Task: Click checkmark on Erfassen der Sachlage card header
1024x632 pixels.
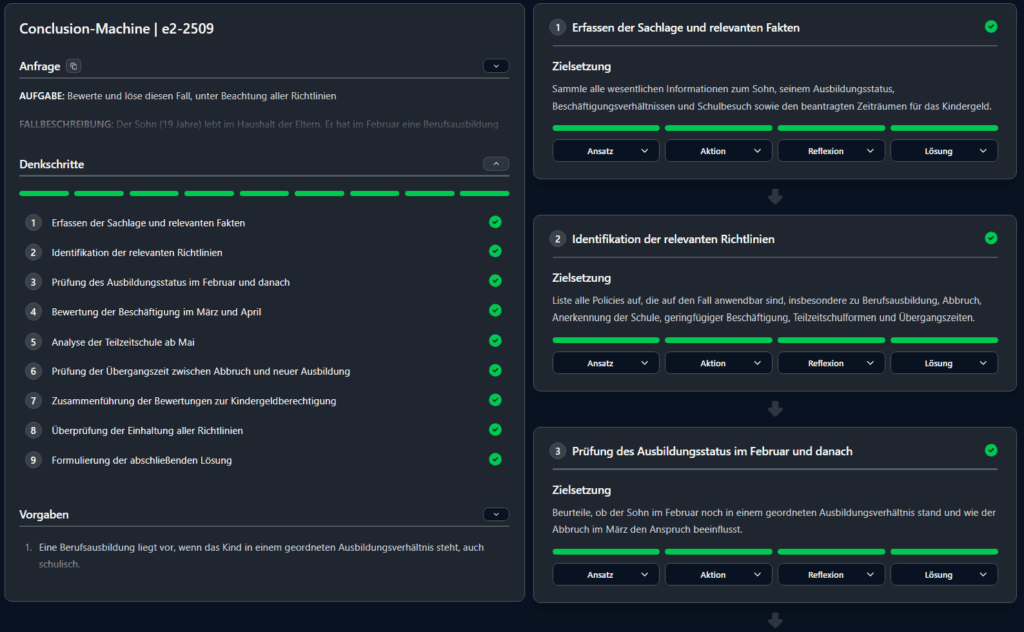Action: (990, 27)
